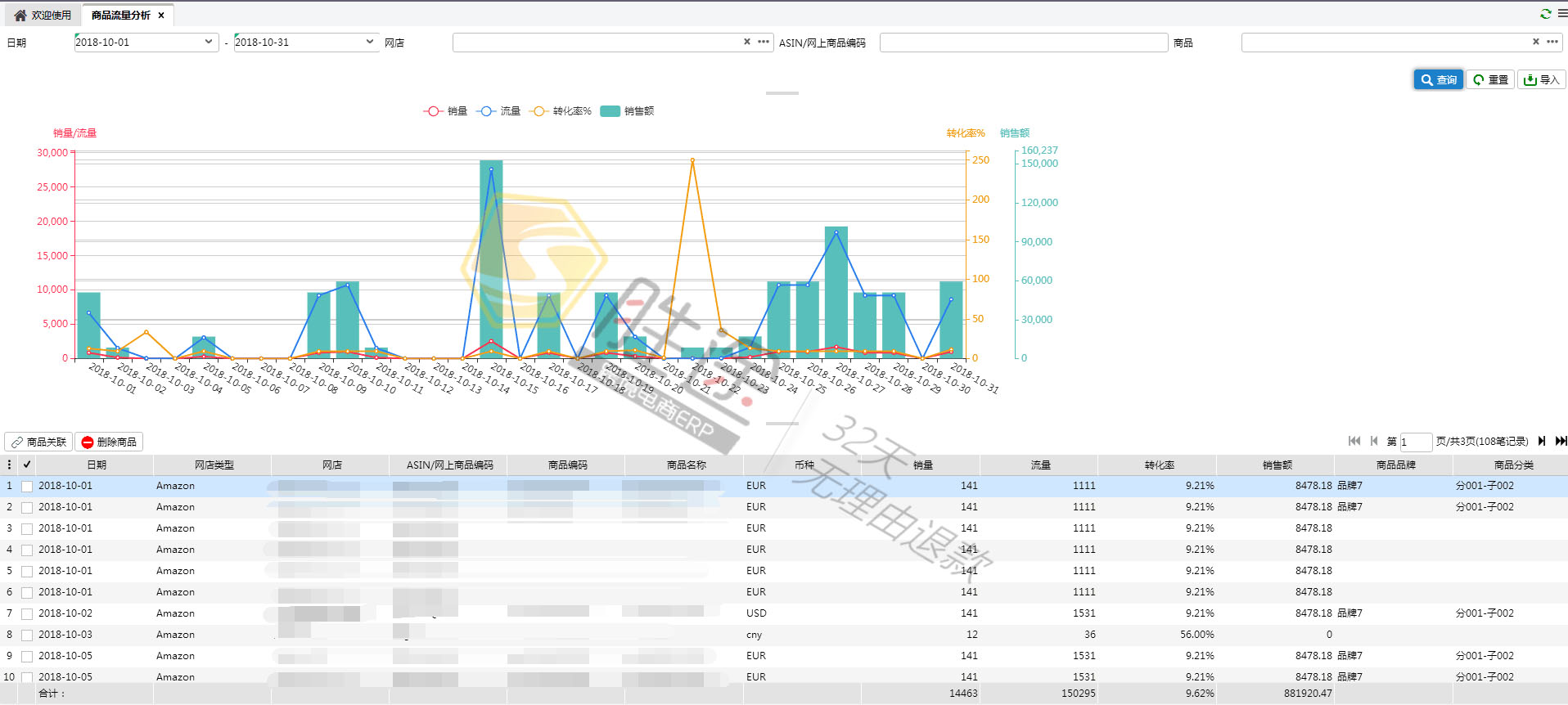Focus the ASIN/网上商品编码 input field

[x=1024, y=43]
